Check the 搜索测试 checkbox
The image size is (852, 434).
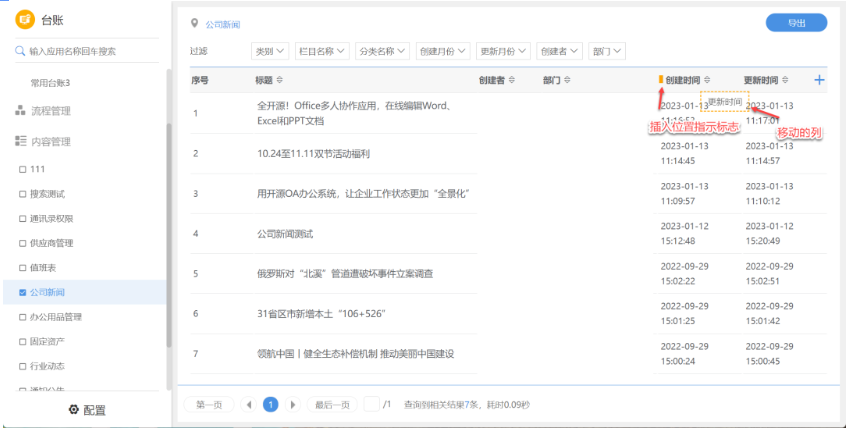[x=22, y=194]
